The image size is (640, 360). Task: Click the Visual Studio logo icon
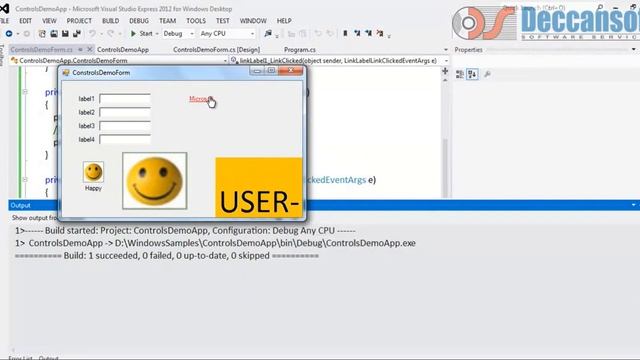coord(4,8)
